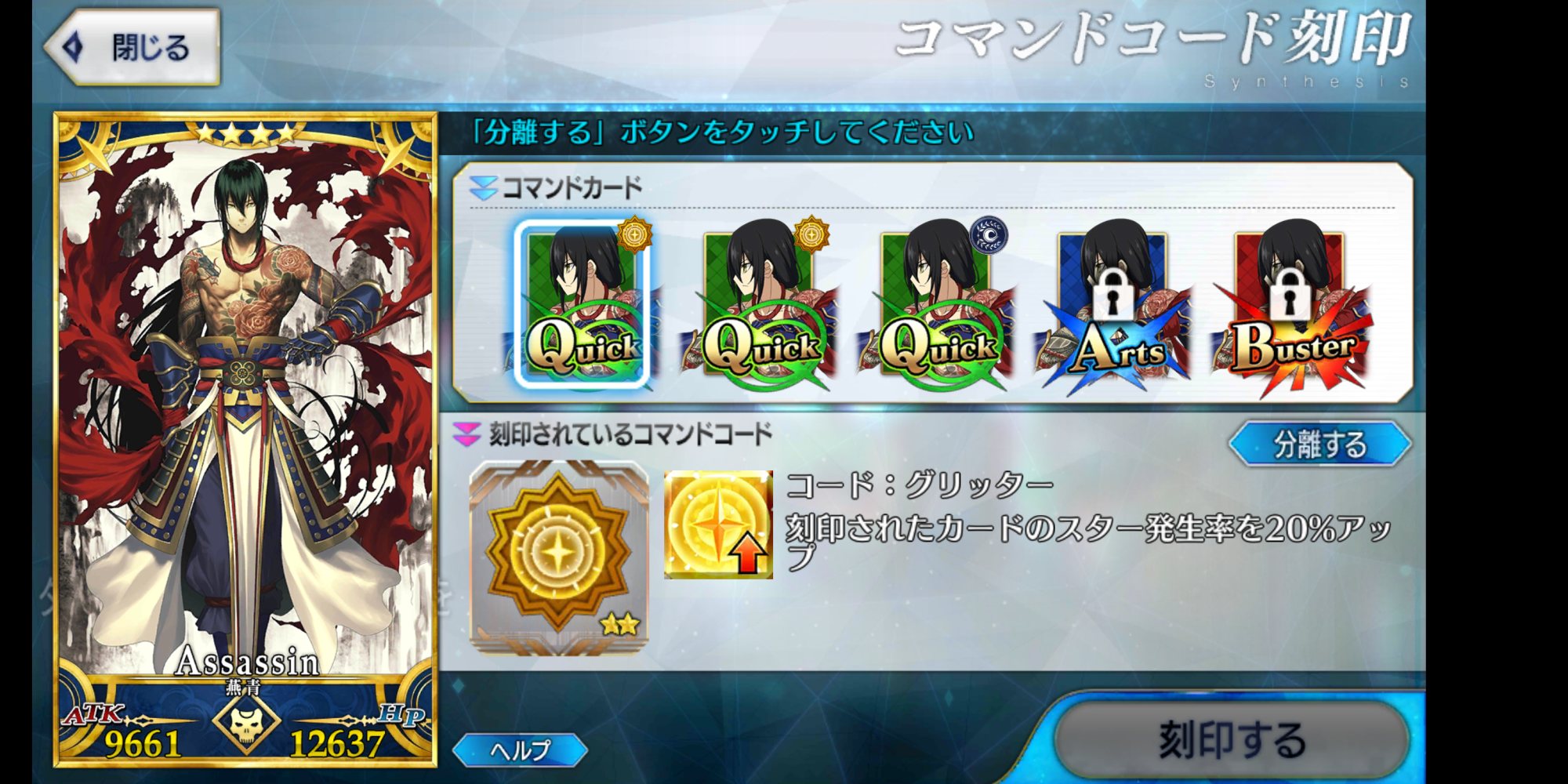Go back with 閉じる button
Image resolution: width=1568 pixels, height=784 pixels.
pyautogui.click(x=132, y=47)
